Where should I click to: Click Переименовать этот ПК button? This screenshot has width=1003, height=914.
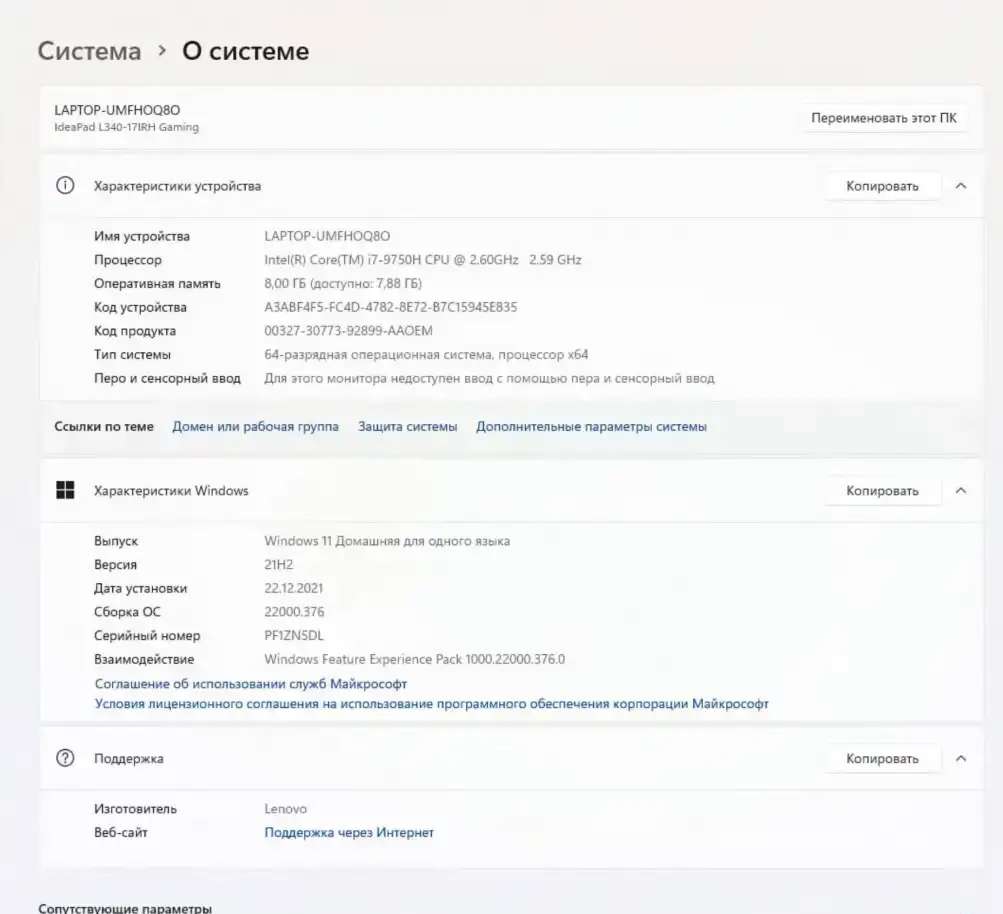[884, 118]
